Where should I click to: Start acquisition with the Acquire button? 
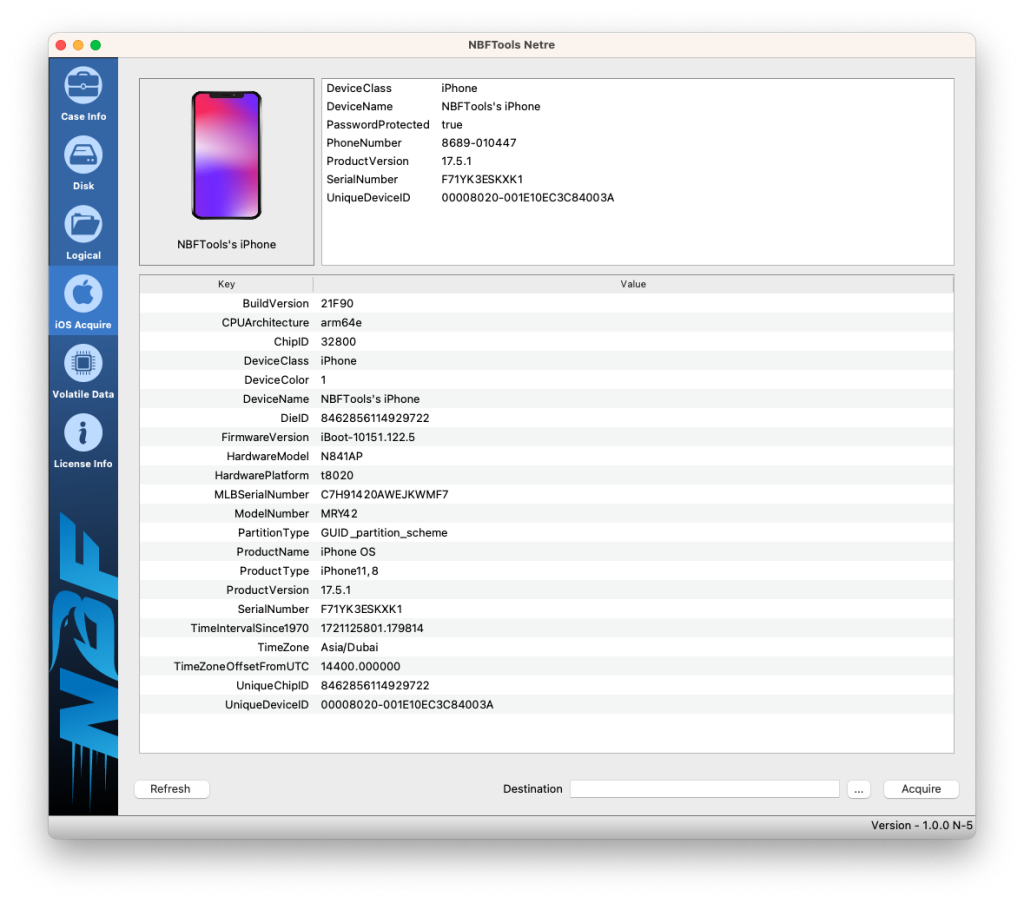click(919, 788)
